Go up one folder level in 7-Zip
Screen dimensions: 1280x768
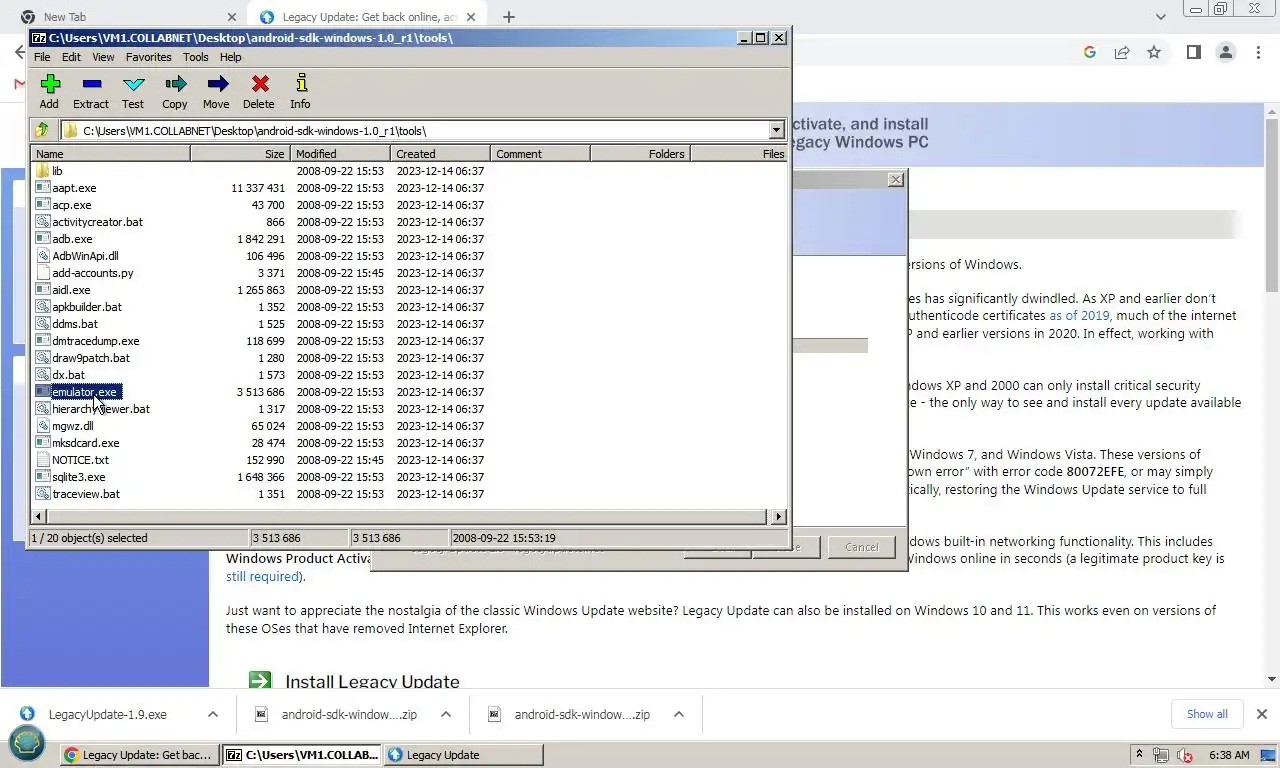[x=42, y=130]
